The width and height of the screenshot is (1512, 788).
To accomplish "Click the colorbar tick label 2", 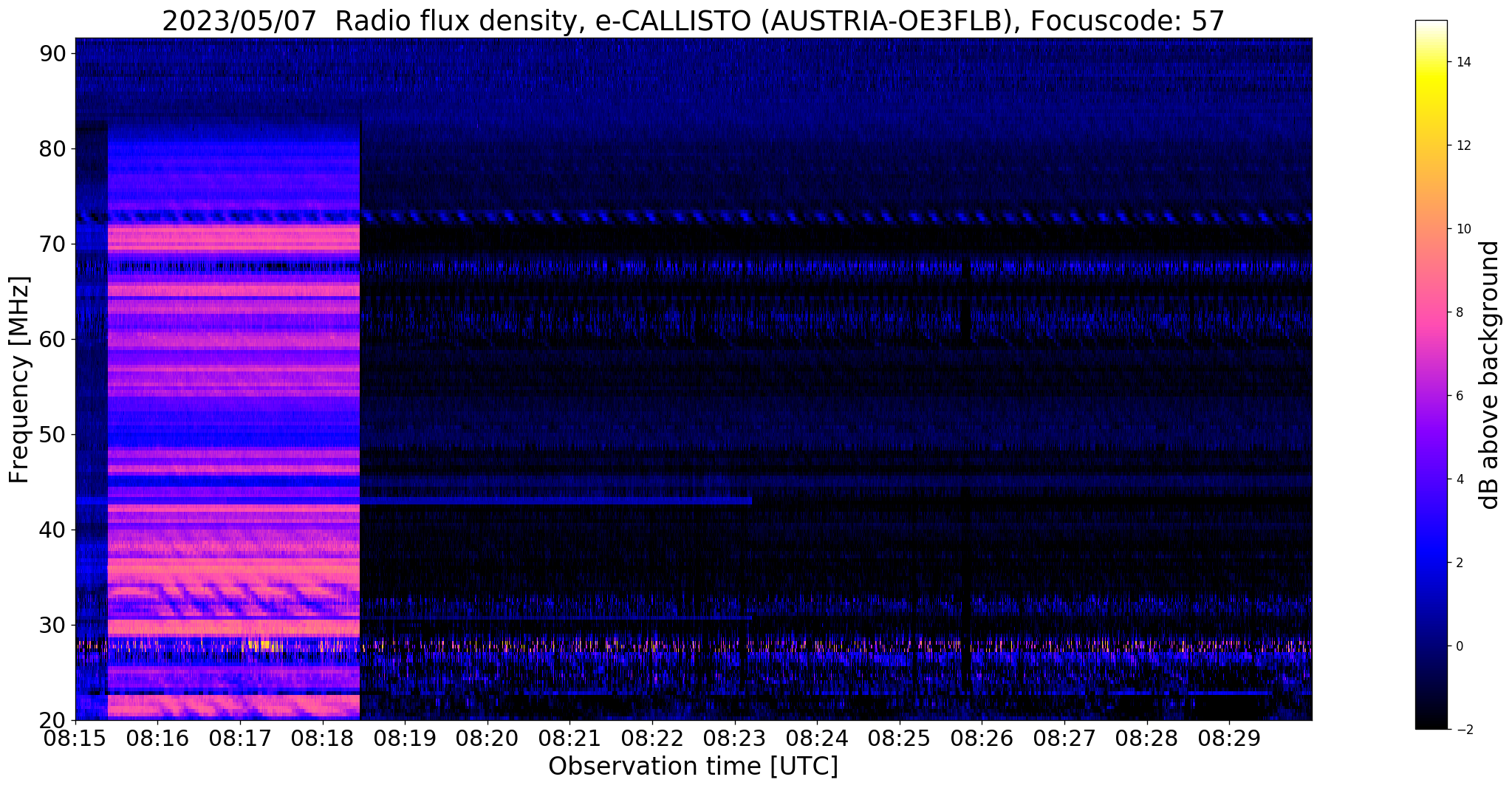I will tap(1459, 563).
